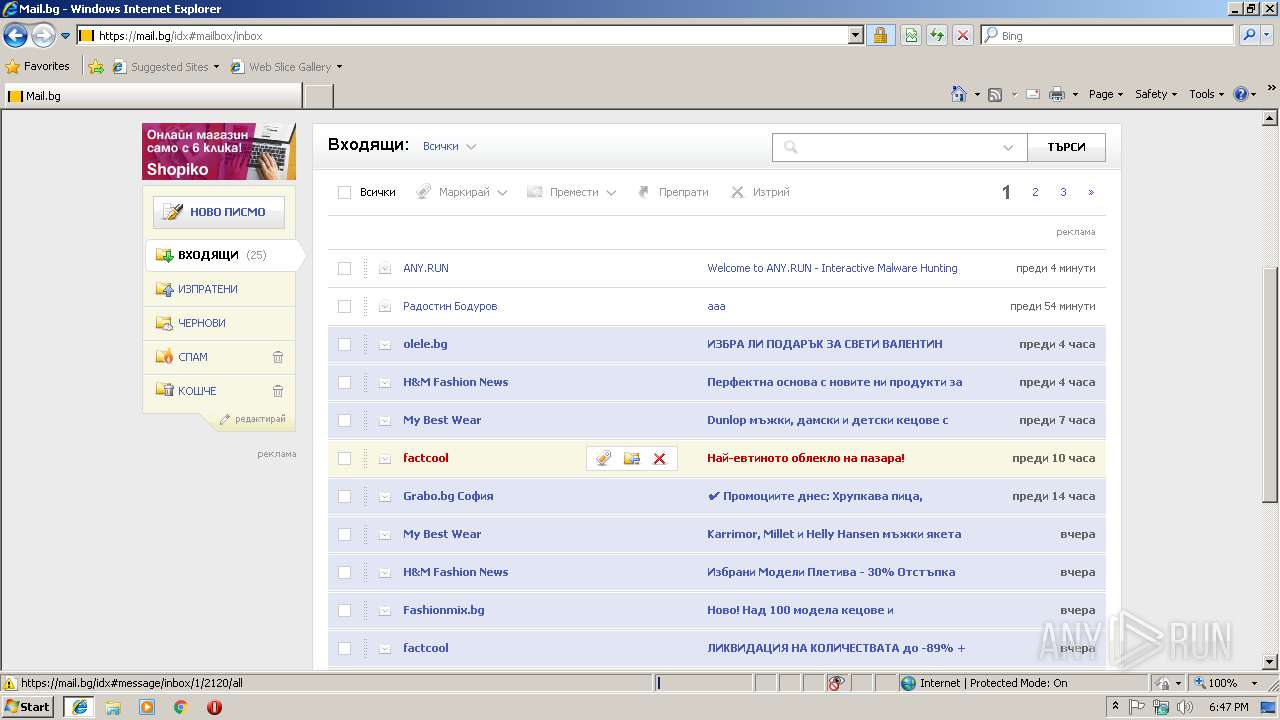Image resolution: width=1280 pixels, height=720 pixels.
Task: Expand the mail search options arrow
Action: click(1008, 147)
